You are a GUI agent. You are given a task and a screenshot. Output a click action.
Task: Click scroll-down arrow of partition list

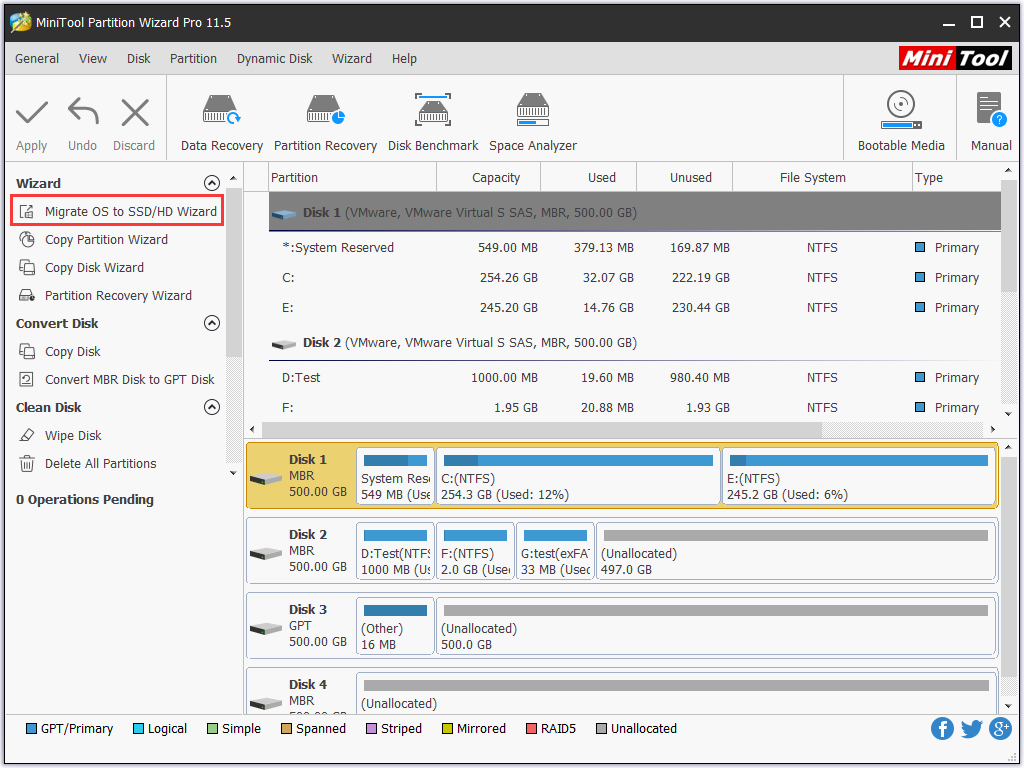[x=1008, y=414]
